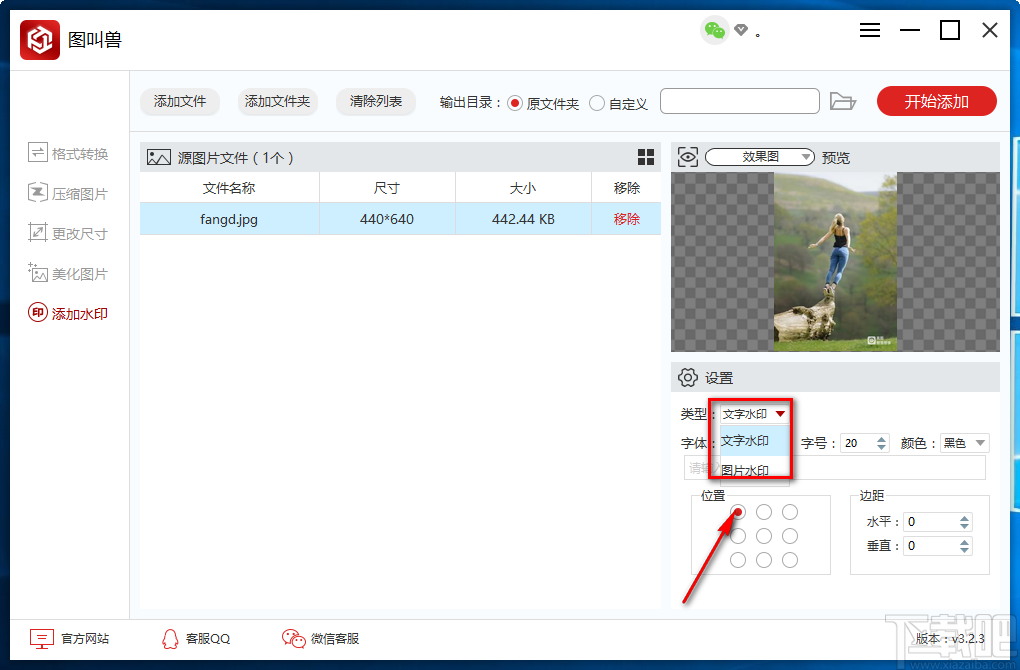The width and height of the screenshot is (1020, 670).
Task: Click 大小 column header
Action: tap(523, 188)
